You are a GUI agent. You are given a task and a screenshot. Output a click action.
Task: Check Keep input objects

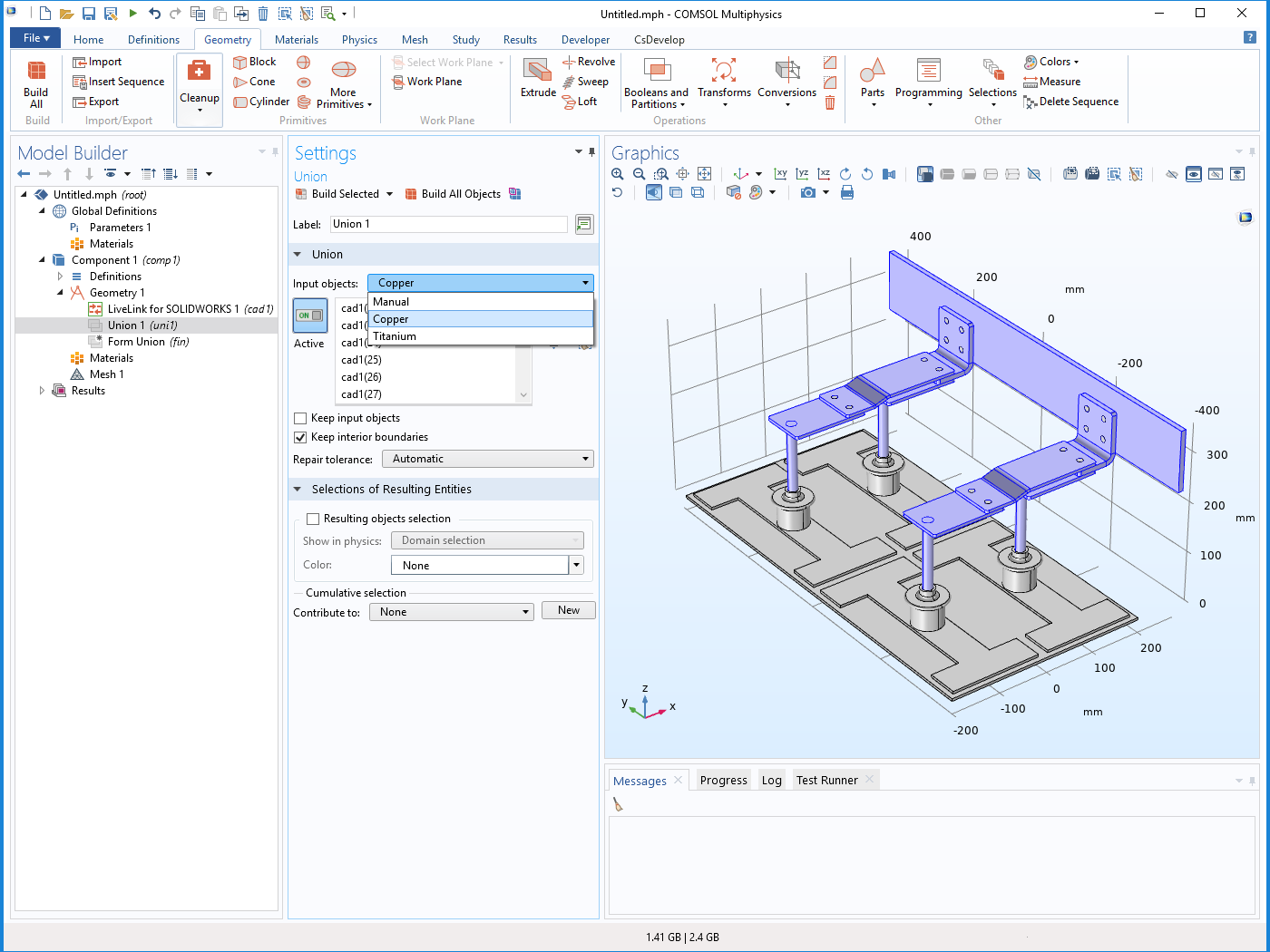(x=300, y=418)
